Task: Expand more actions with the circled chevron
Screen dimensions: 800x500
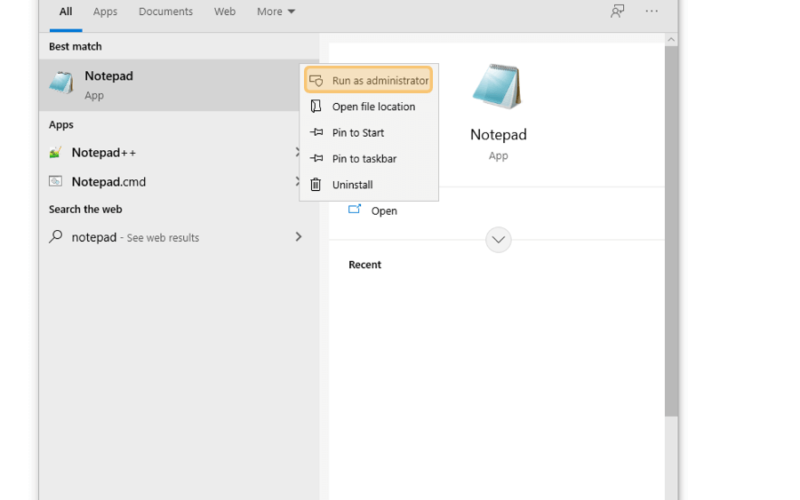Action: tap(498, 239)
